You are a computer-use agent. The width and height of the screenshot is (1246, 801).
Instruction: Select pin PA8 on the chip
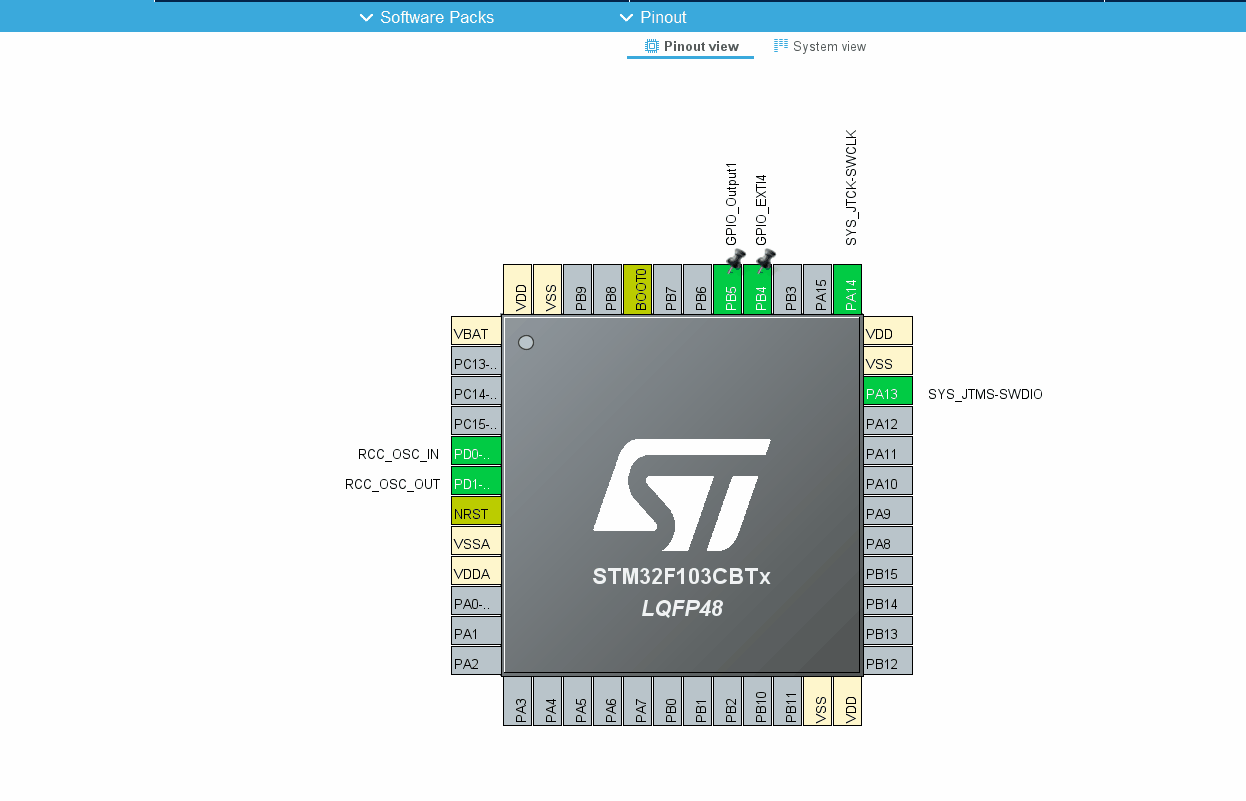coord(888,541)
